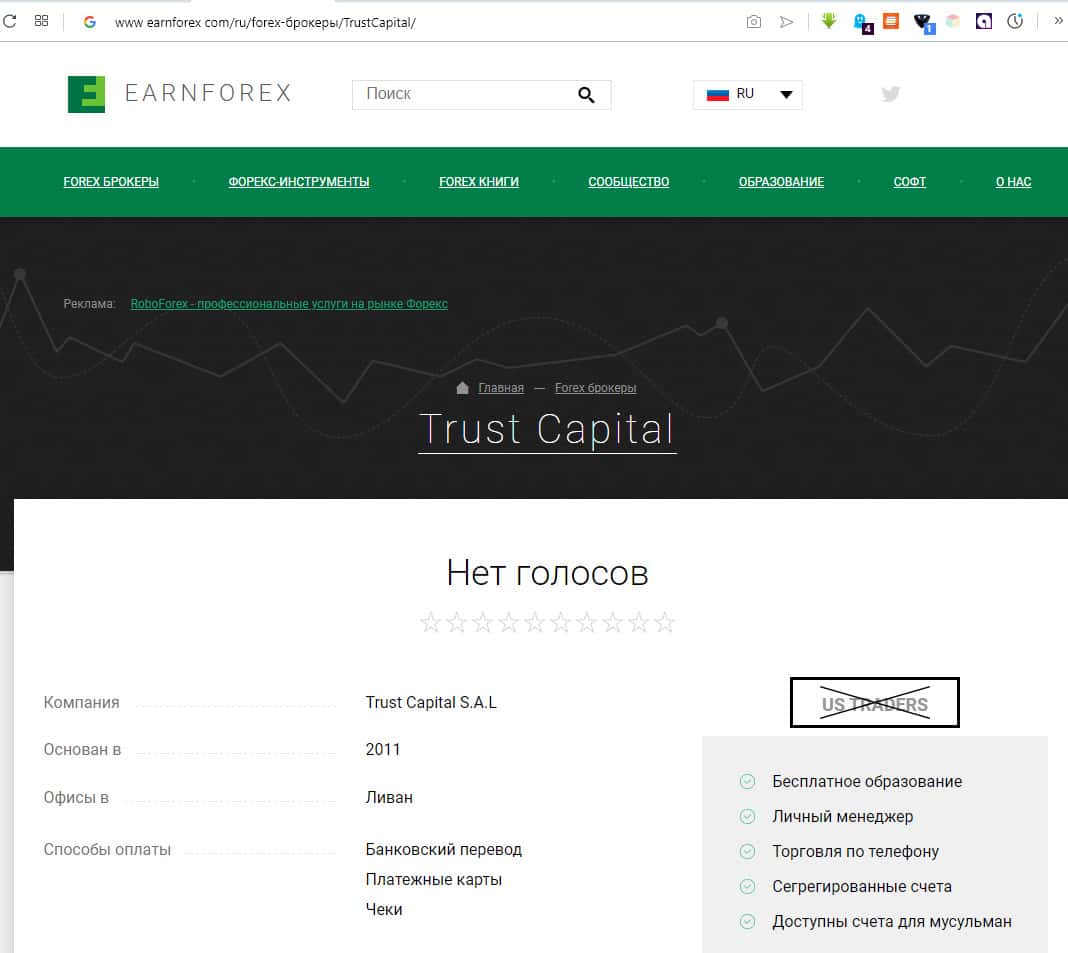The height and width of the screenshot is (953, 1068).
Task: Focus the Поиск search field
Action: point(482,95)
